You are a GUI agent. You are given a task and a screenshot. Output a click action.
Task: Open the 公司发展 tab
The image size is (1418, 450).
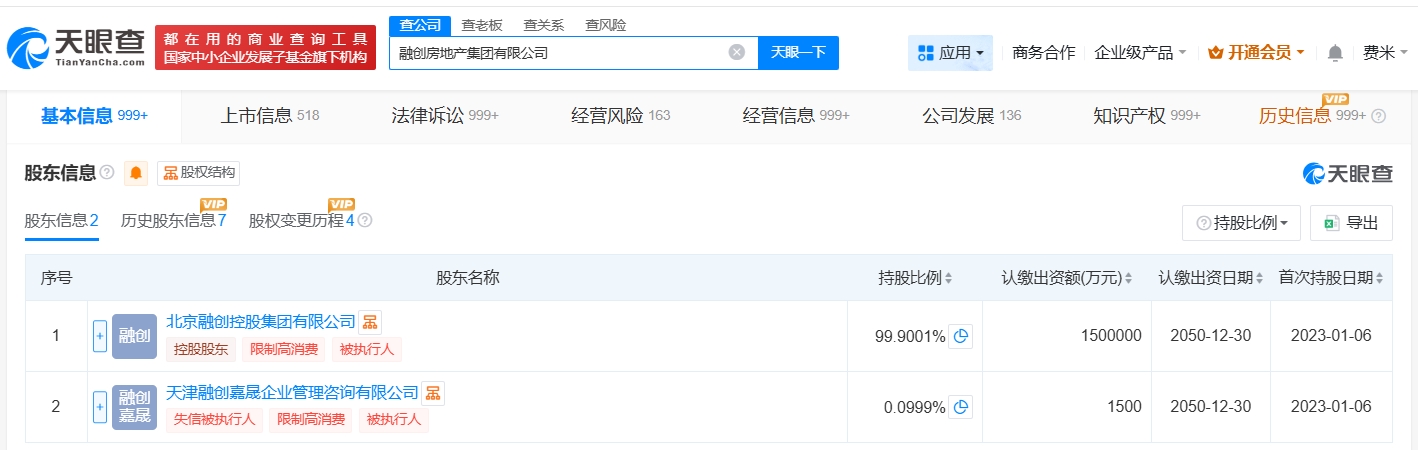(x=972, y=116)
